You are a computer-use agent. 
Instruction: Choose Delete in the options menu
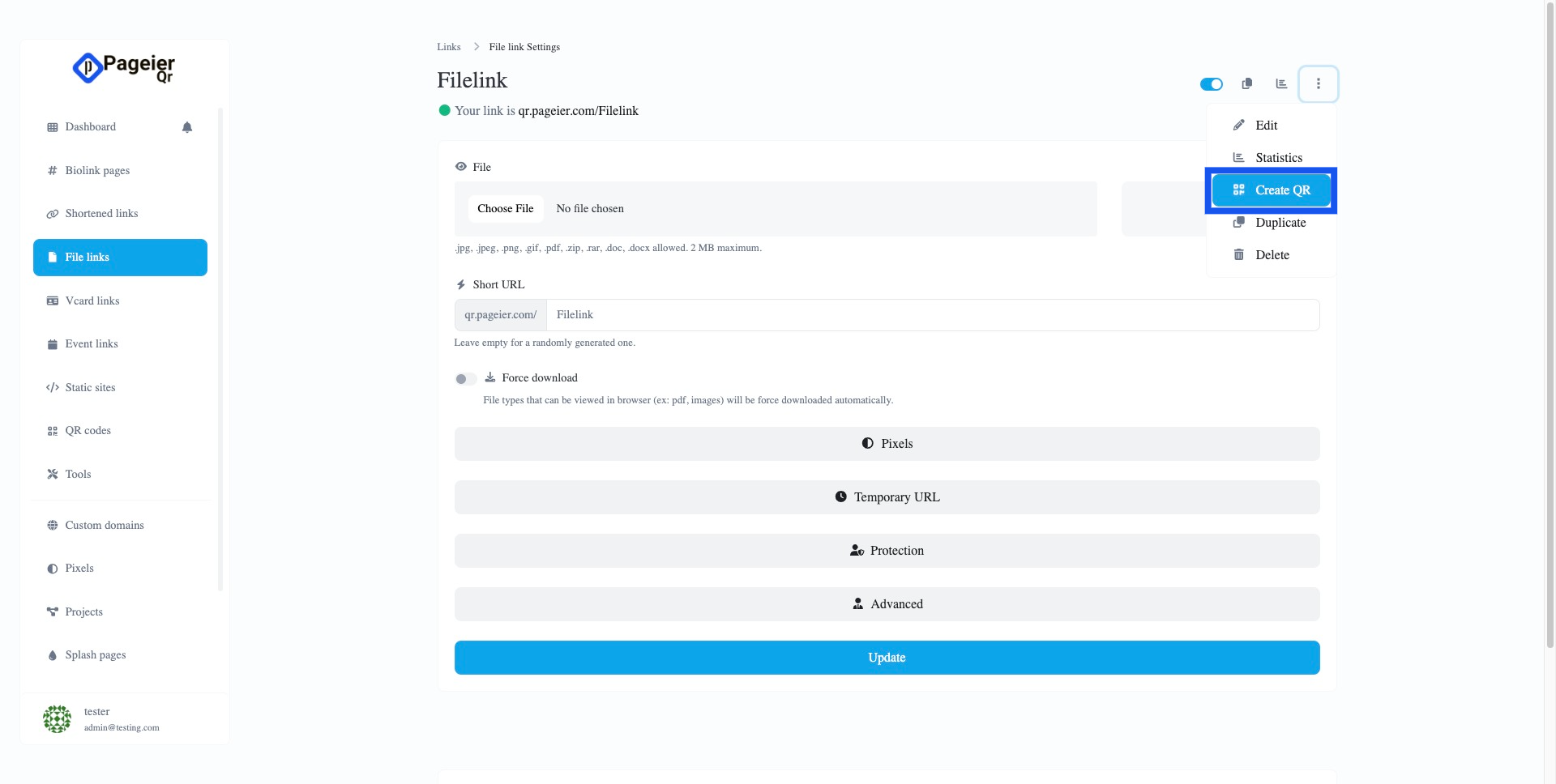(x=1272, y=255)
